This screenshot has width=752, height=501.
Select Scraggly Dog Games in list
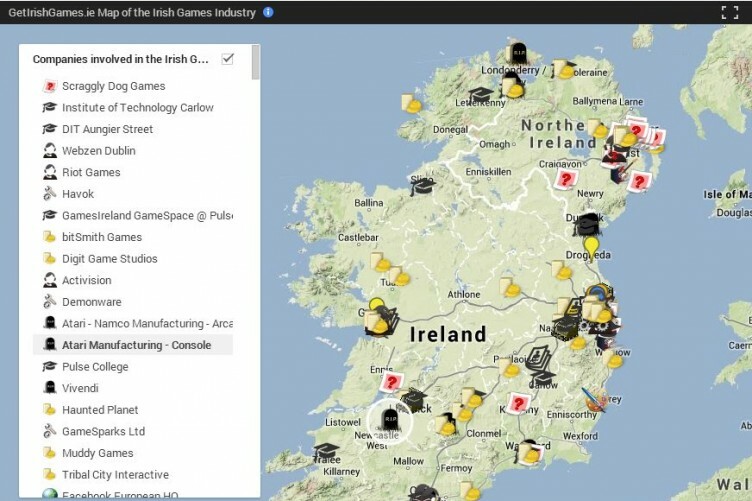[x=113, y=86]
